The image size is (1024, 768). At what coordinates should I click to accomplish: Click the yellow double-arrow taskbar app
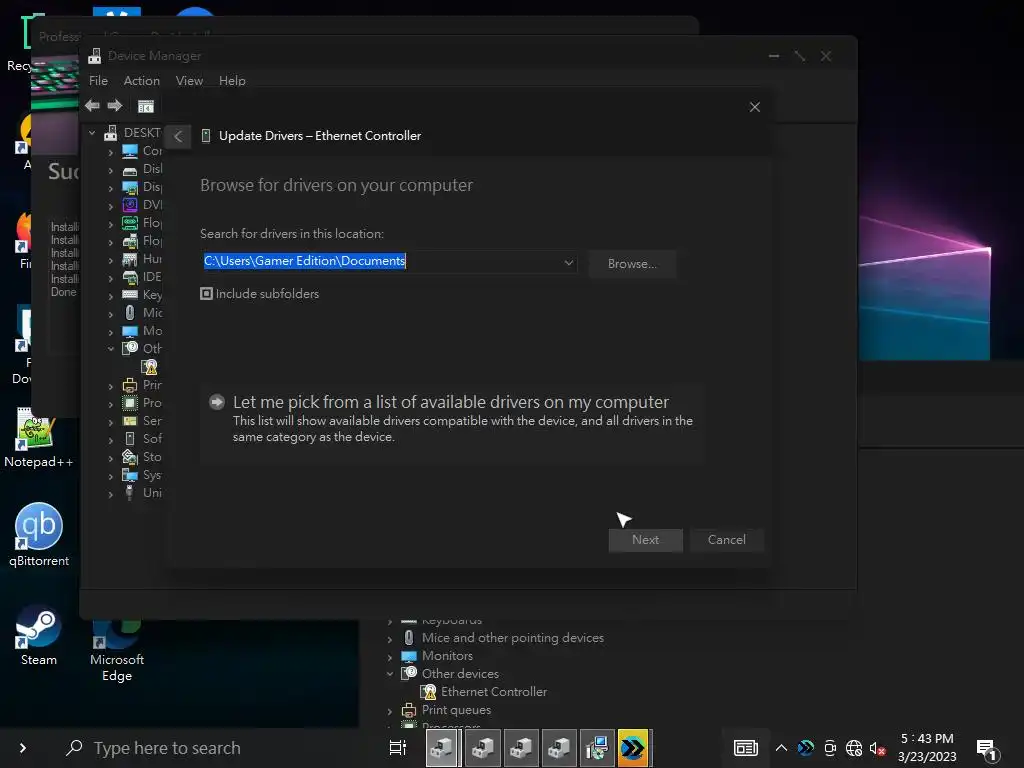[x=633, y=748]
